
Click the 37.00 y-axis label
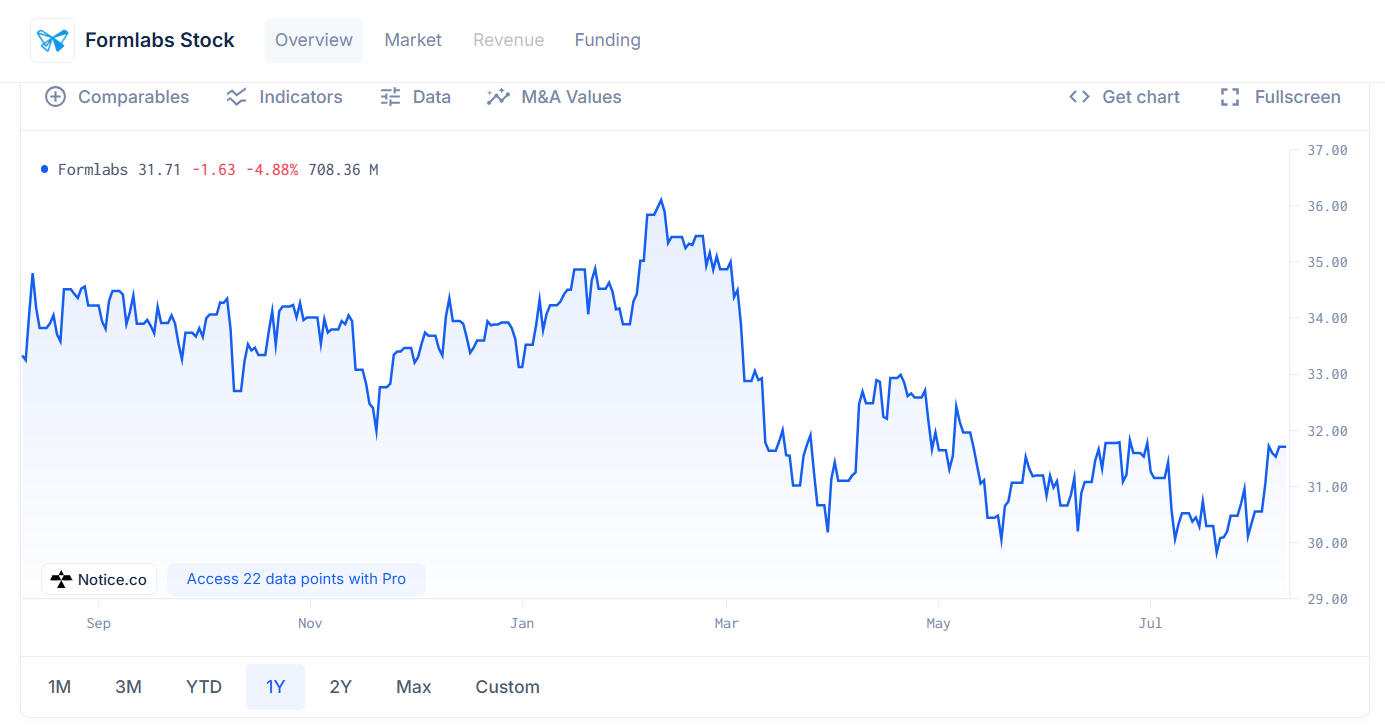pos(1328,150)
